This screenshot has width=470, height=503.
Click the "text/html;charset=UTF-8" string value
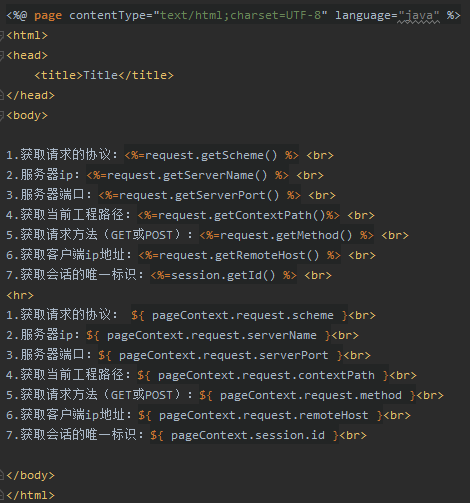click(x=240, y=15)
